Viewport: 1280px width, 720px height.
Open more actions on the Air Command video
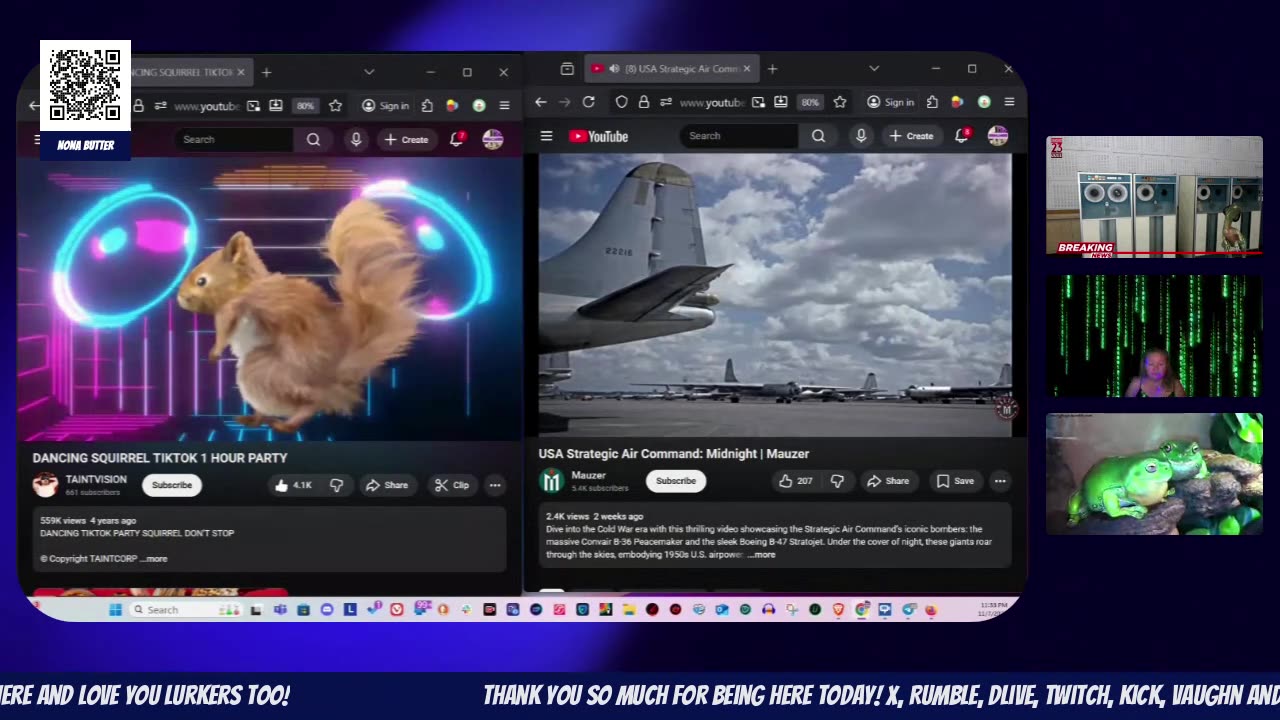[x=999, y=481]
